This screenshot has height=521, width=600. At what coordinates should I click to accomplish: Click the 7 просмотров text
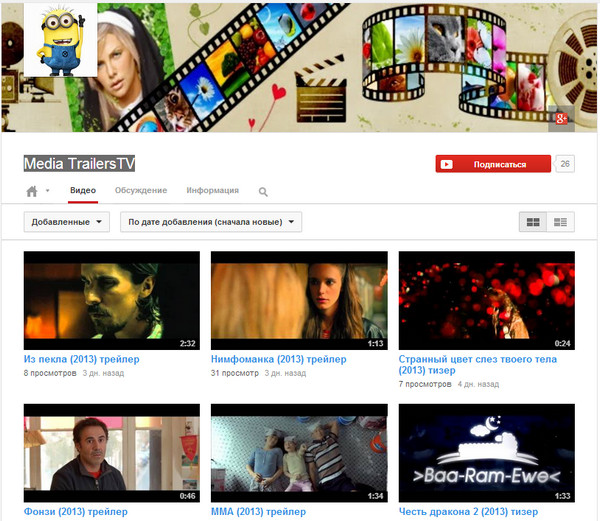[425, 384]
